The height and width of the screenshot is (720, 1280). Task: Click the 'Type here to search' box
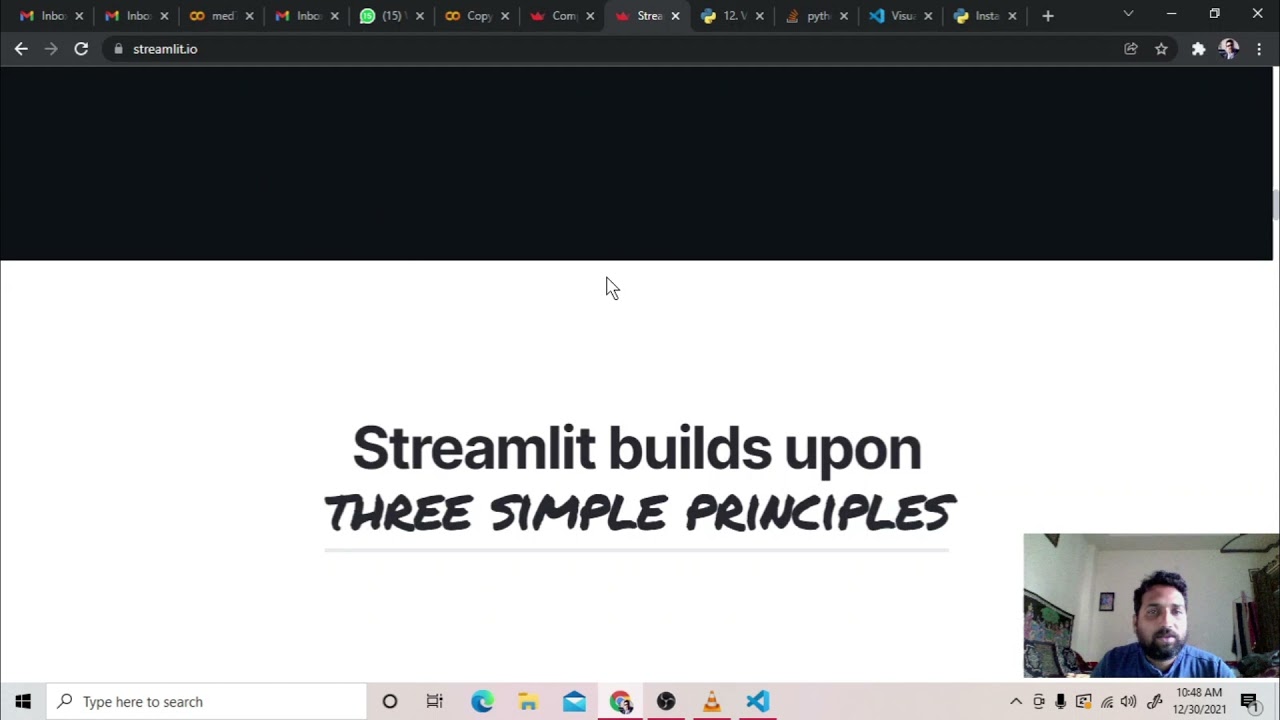pos(207,701)
